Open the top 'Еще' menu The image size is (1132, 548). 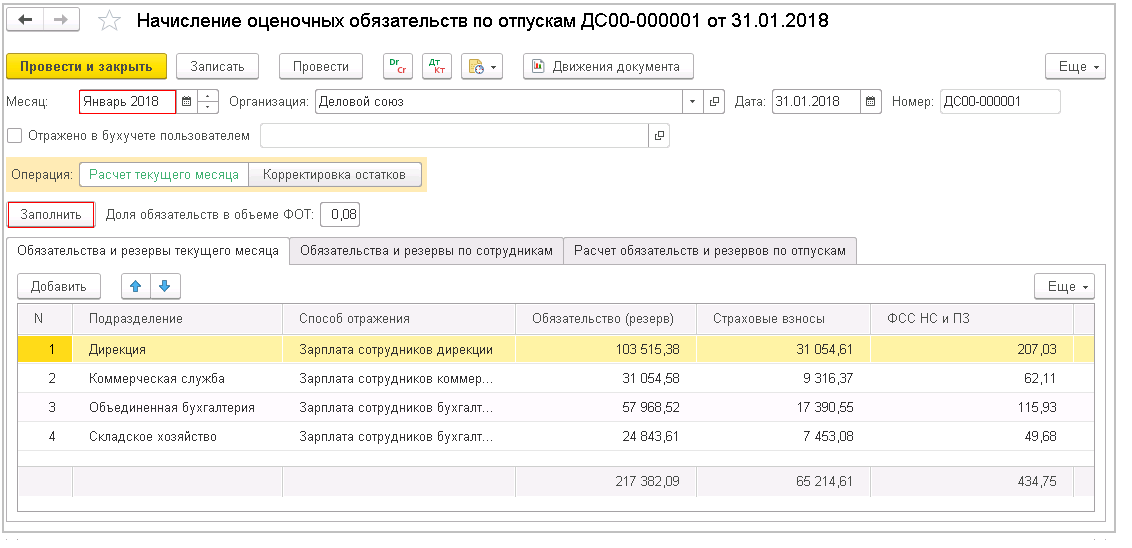(1075, 66)
